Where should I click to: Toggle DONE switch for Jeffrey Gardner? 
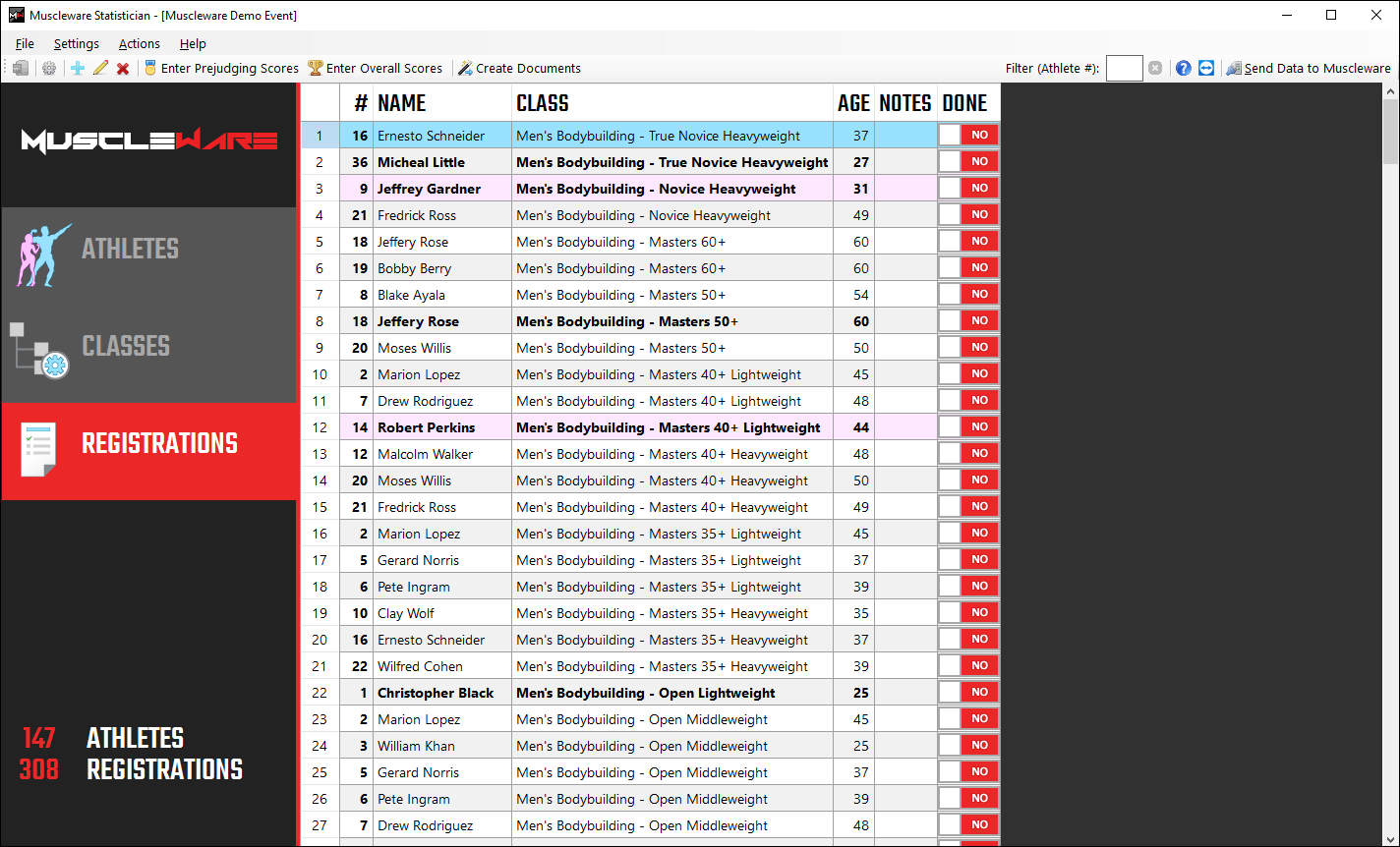(x=968, y=189)
